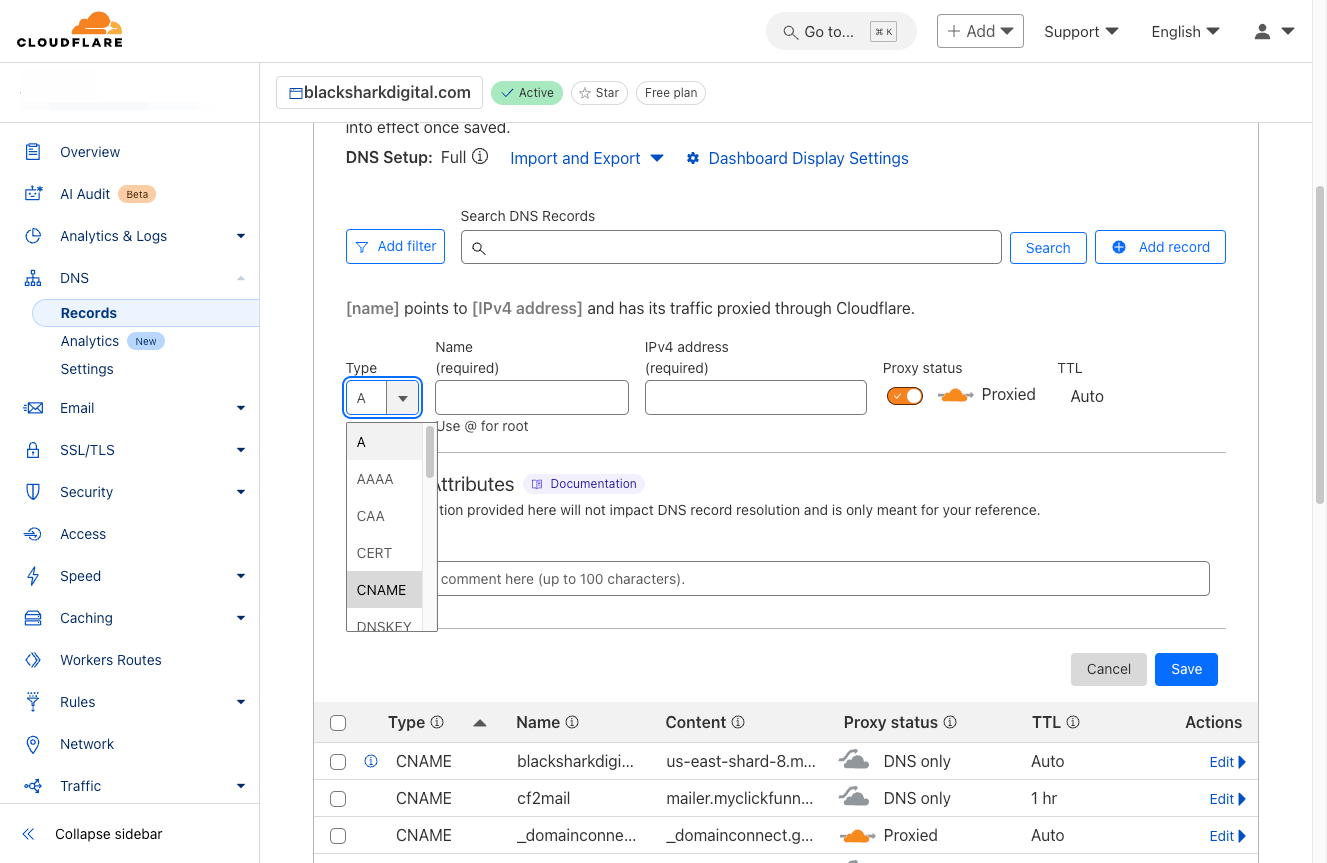Click the Search DNS Records input field
The height and width of the screenshot is (863, 1327).
(x=731, y=247)
